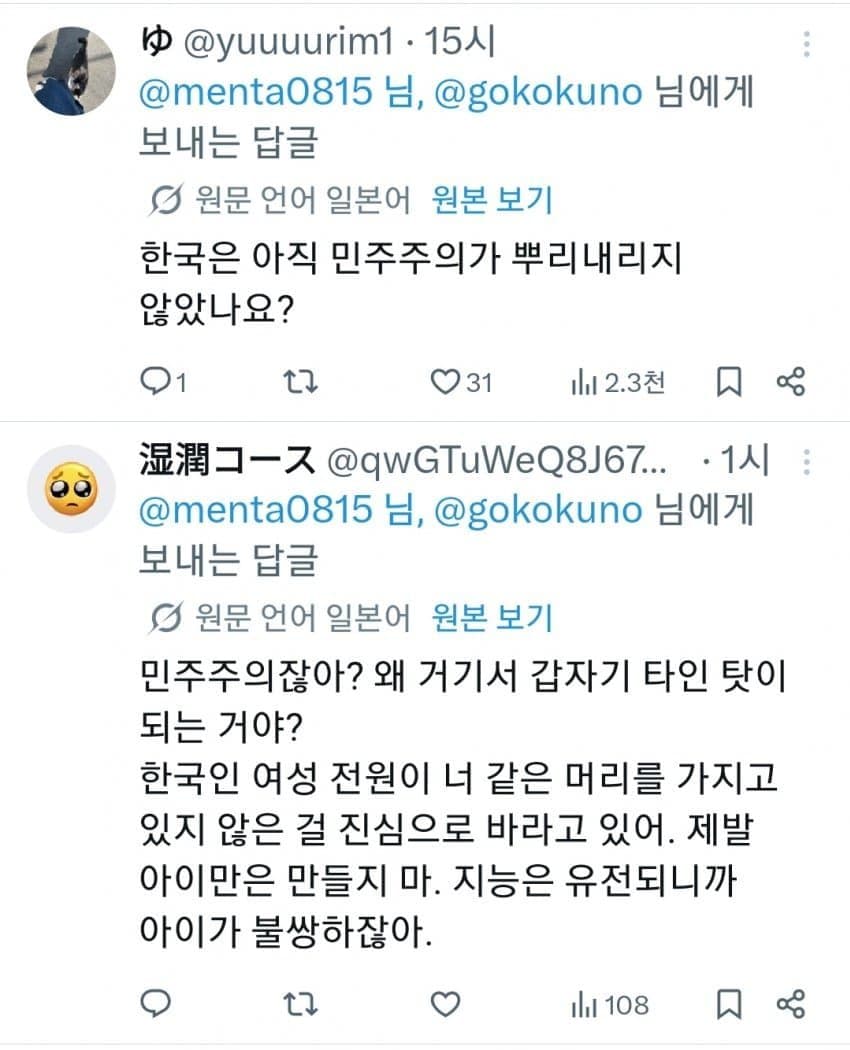View analytics showing 2.3천 views
This screenshot has width=850, height=1050.
coord(618,383)
